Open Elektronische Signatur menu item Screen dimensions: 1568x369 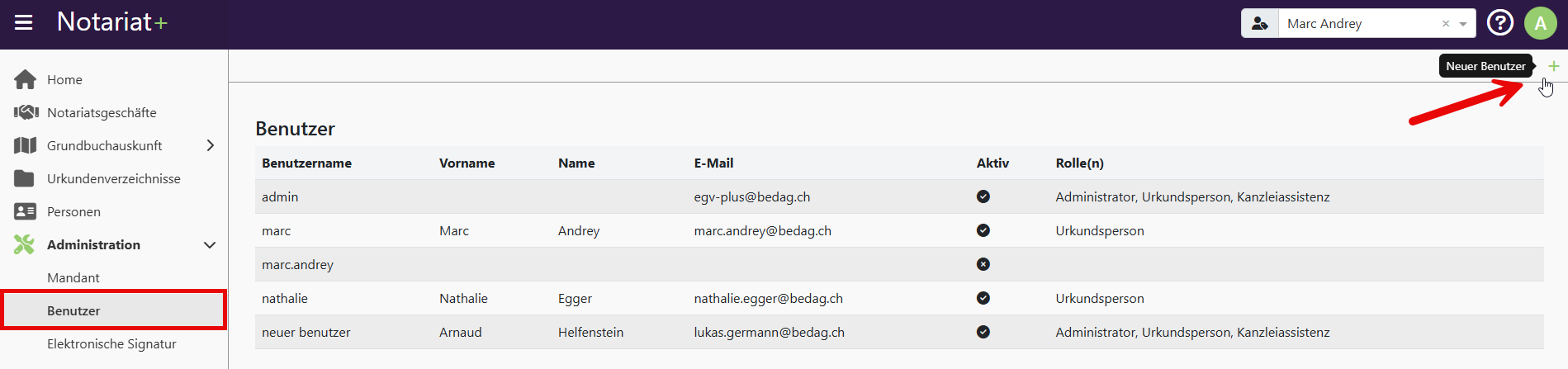(111, 343)
